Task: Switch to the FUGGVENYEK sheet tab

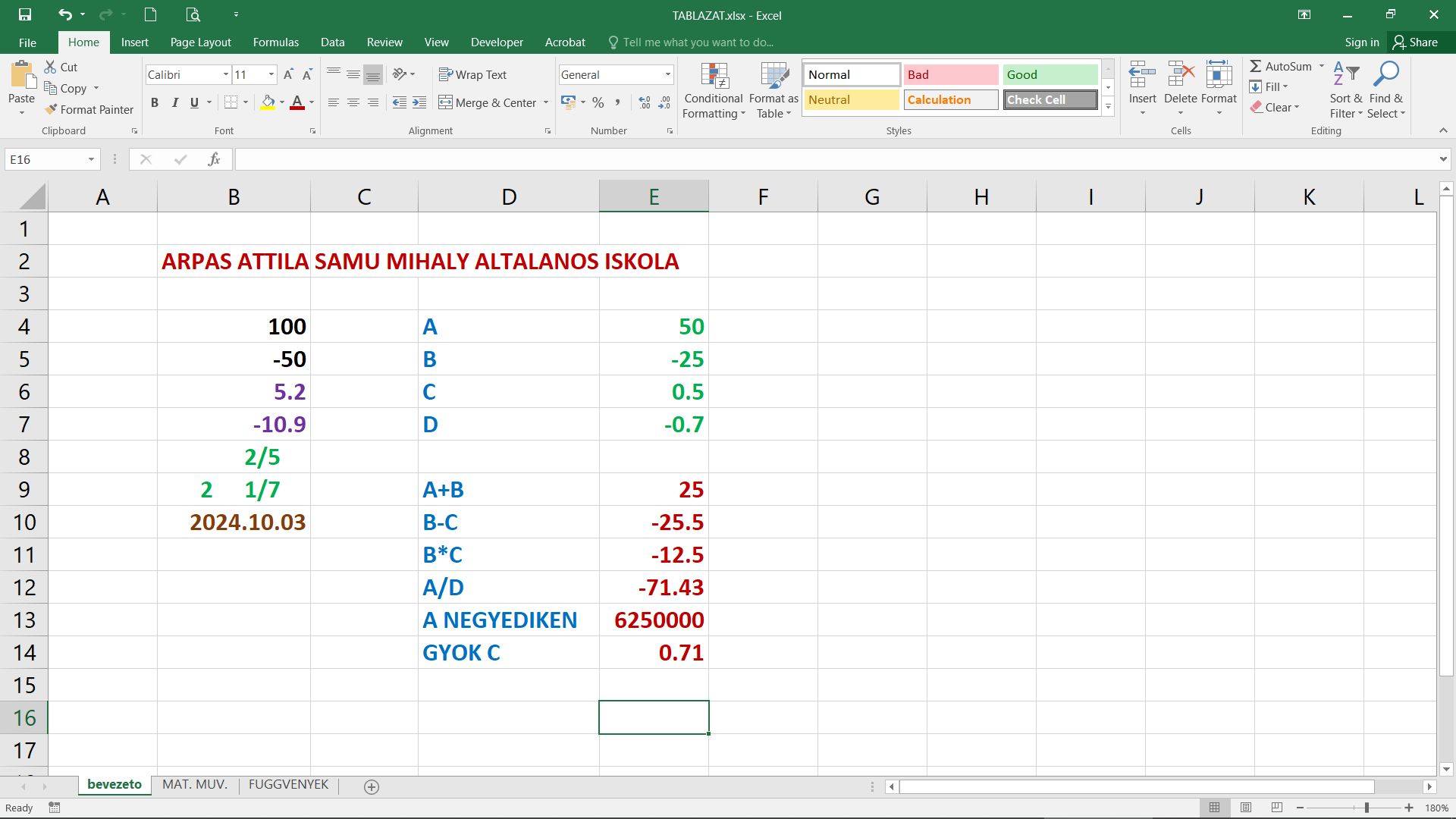Action: 288,785
